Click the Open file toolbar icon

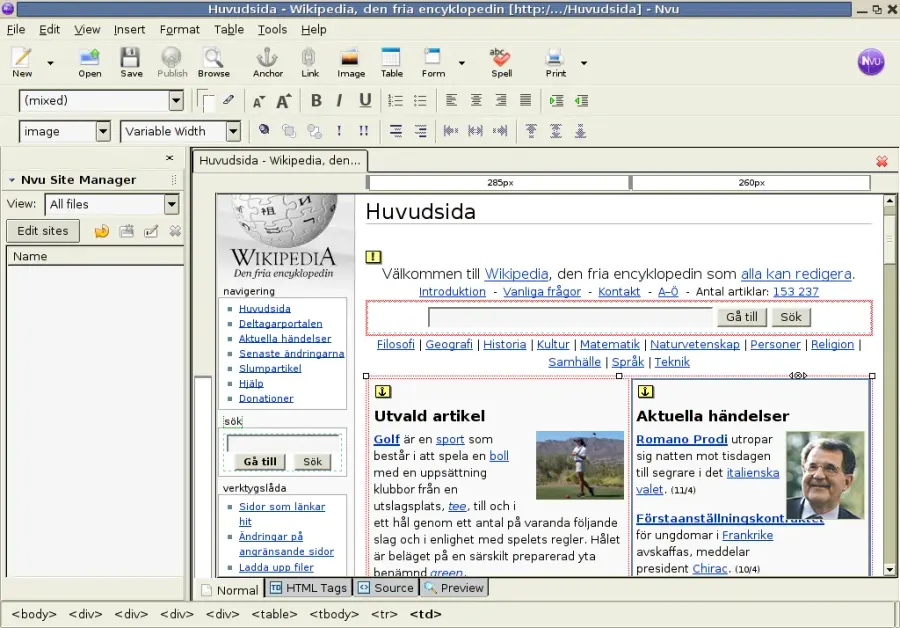pyautogui.click(x=90, y=62)
